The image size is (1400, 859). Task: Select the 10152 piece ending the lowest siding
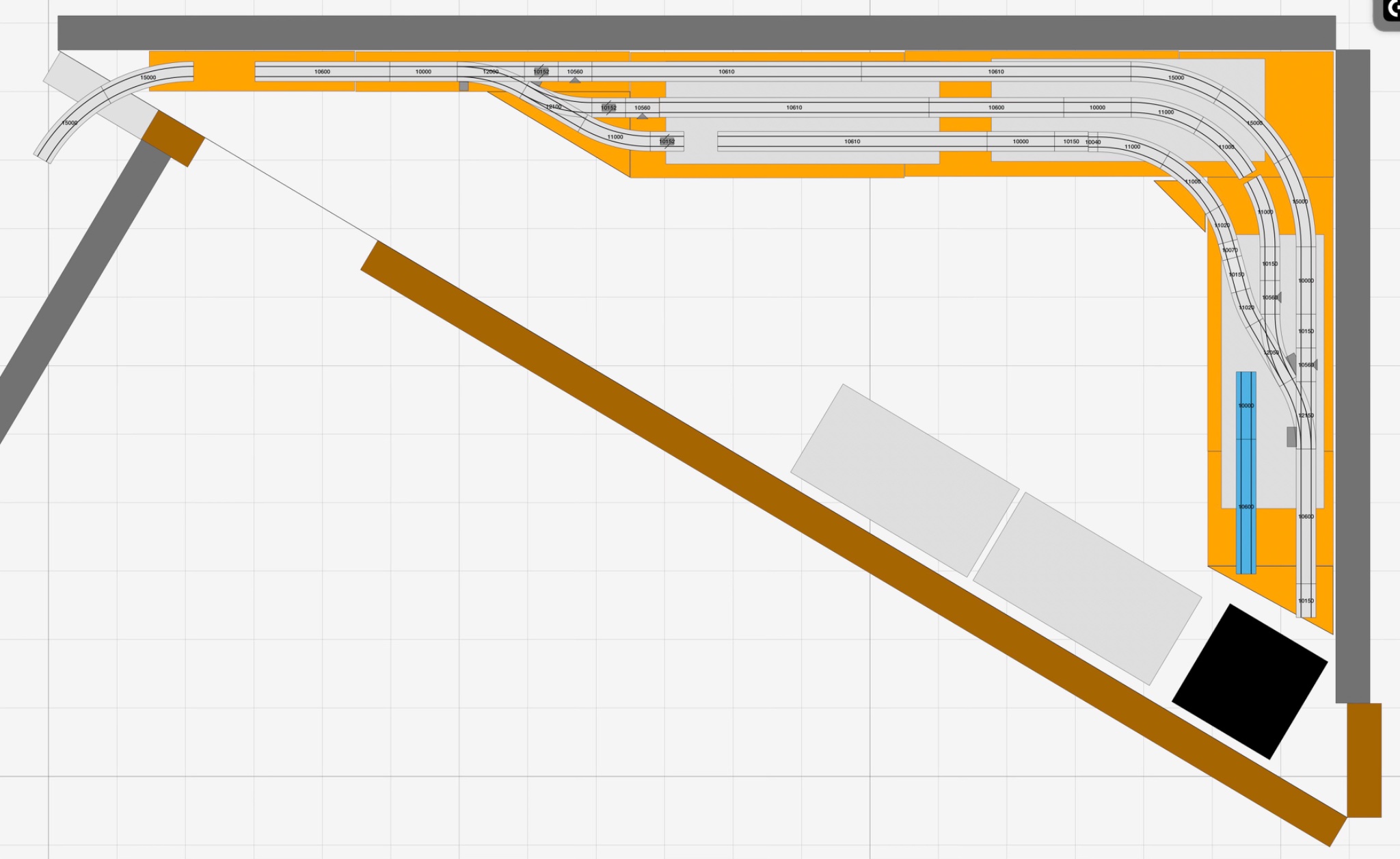667,142
